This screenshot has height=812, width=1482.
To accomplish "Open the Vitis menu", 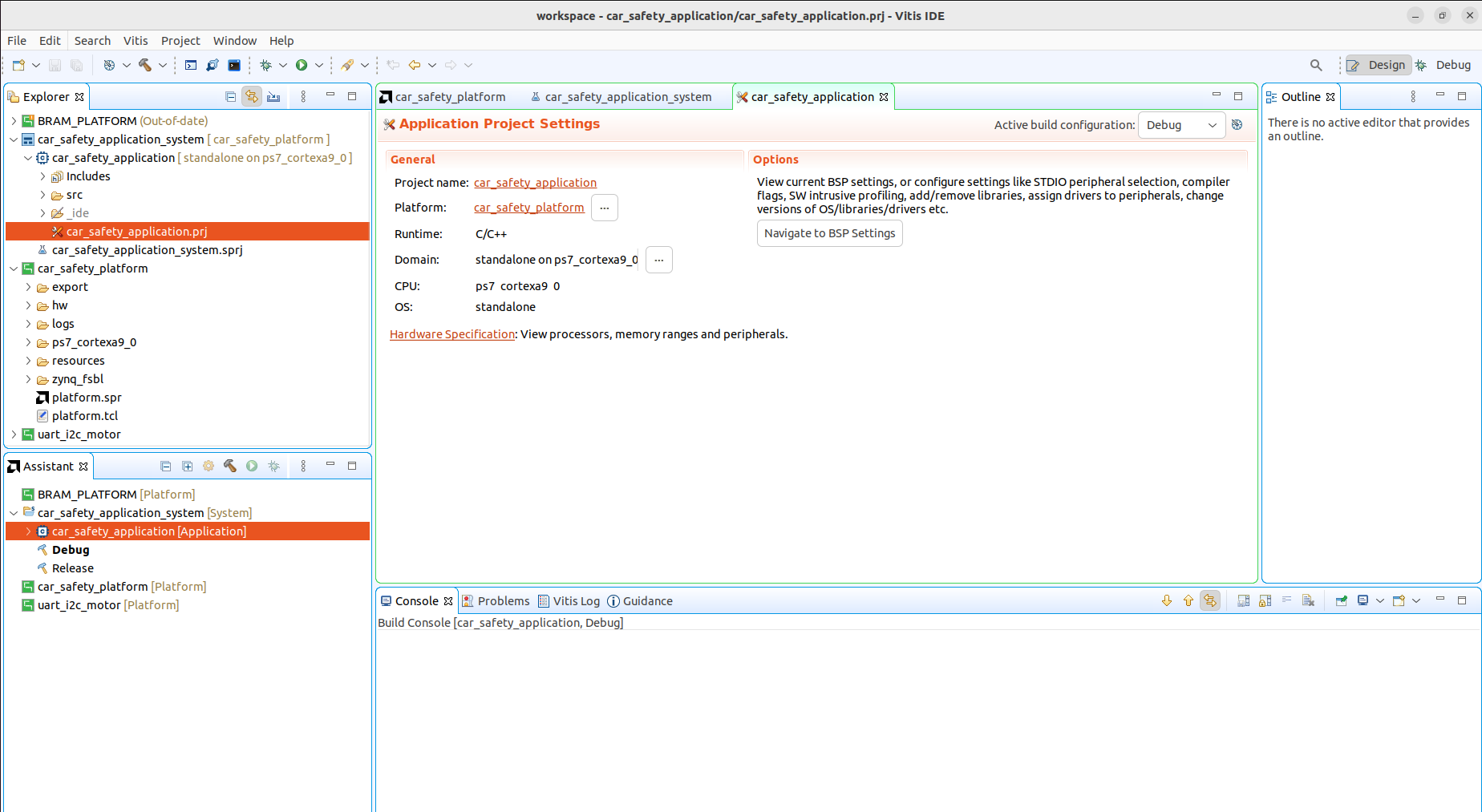I will [136, 41].
